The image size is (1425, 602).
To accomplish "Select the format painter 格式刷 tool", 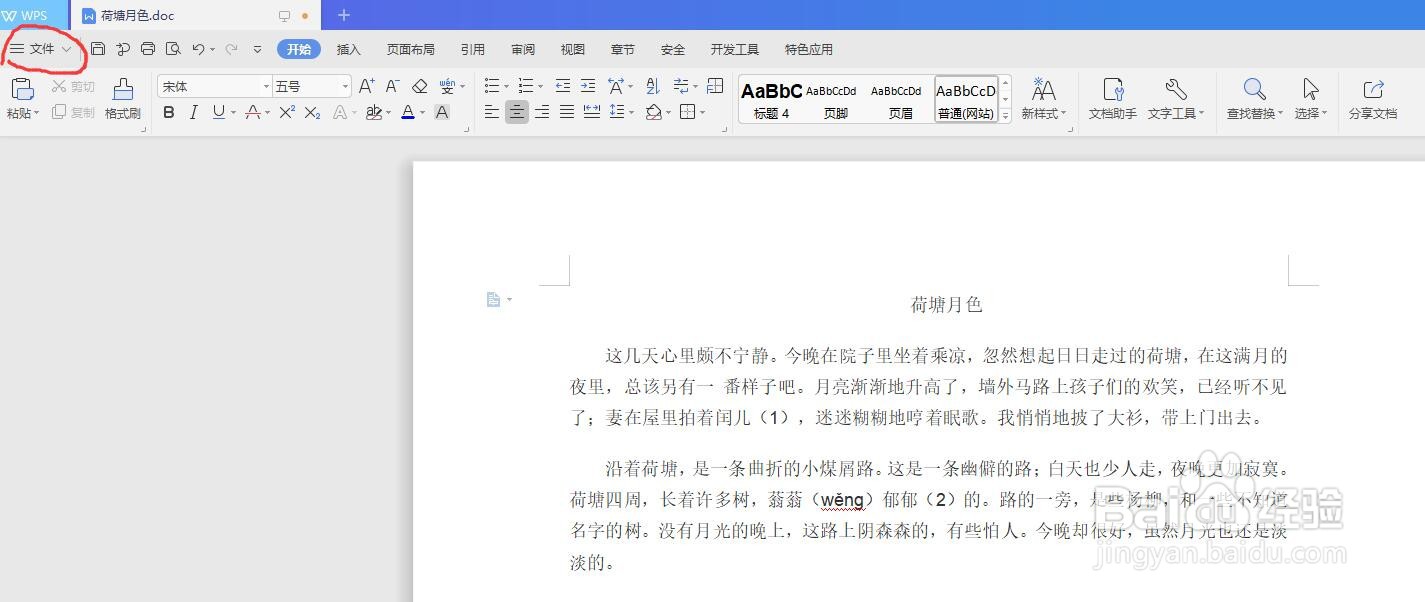I will coord(122,97).
